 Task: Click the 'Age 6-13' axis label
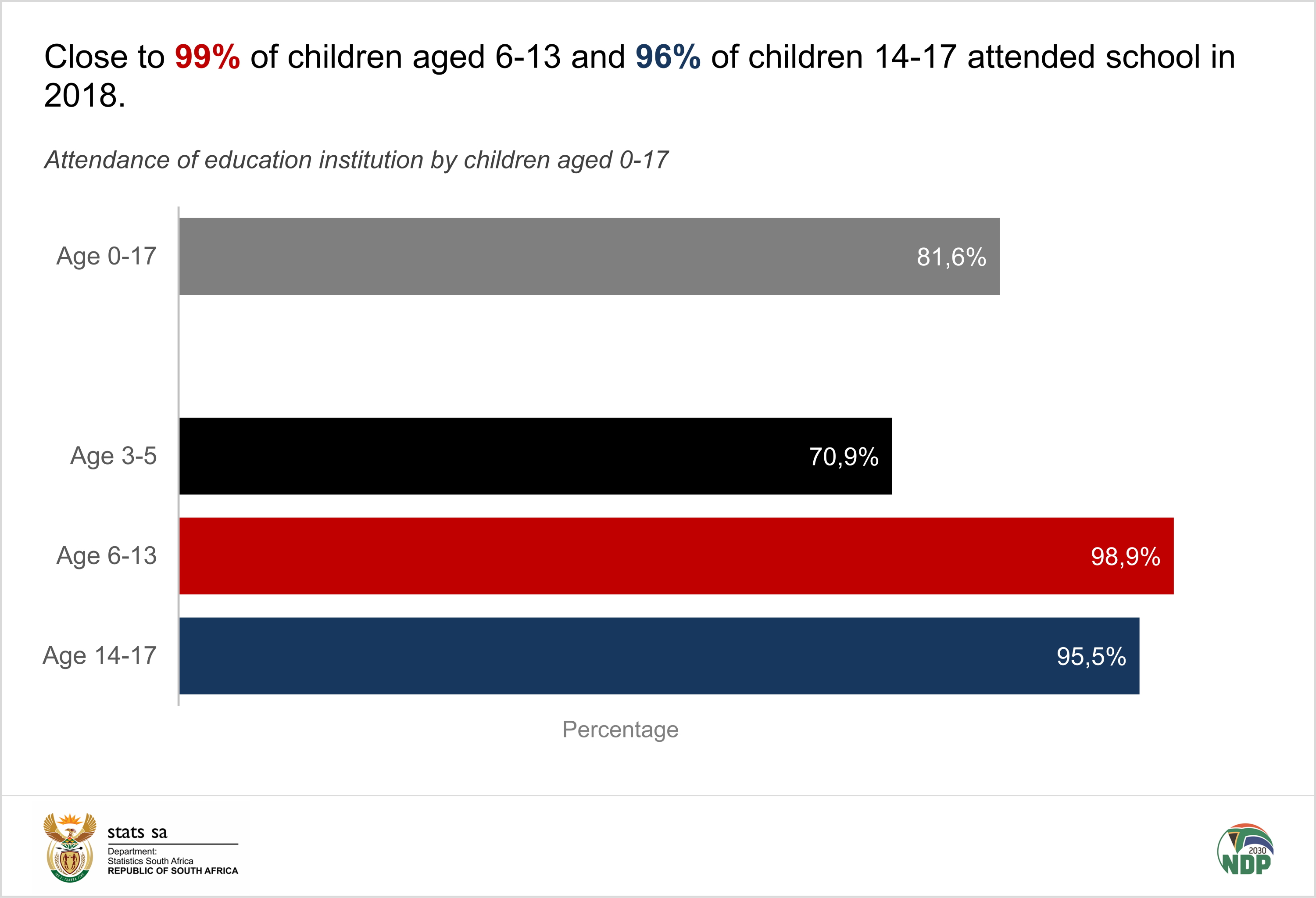click(x=107, y=556)
